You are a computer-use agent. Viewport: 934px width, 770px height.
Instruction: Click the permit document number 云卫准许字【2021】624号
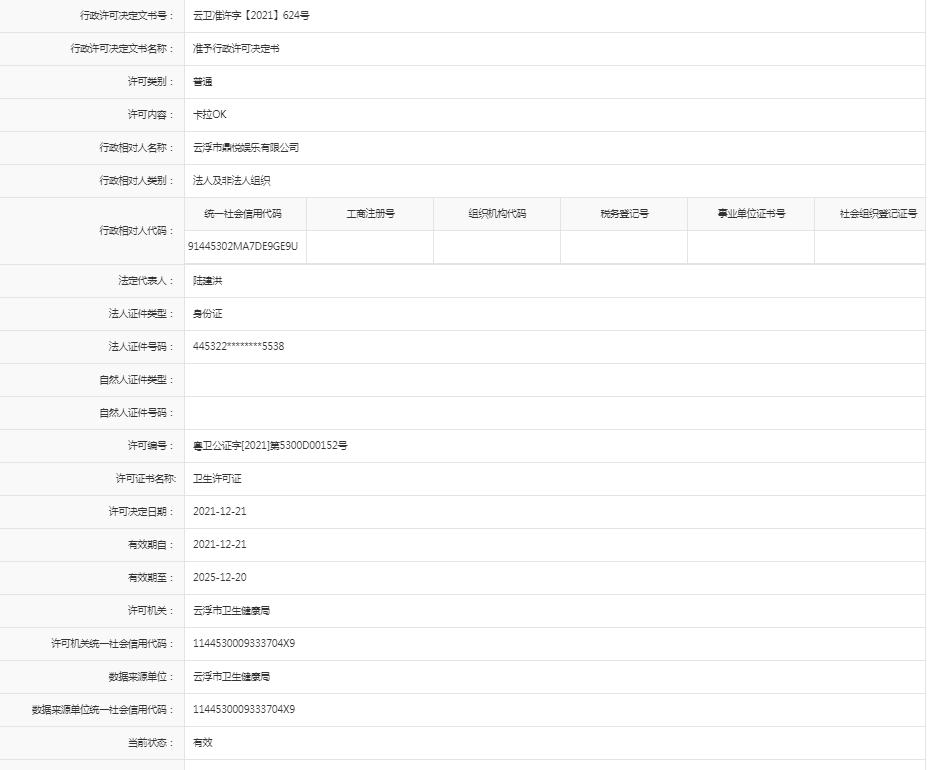click(251, 16)
